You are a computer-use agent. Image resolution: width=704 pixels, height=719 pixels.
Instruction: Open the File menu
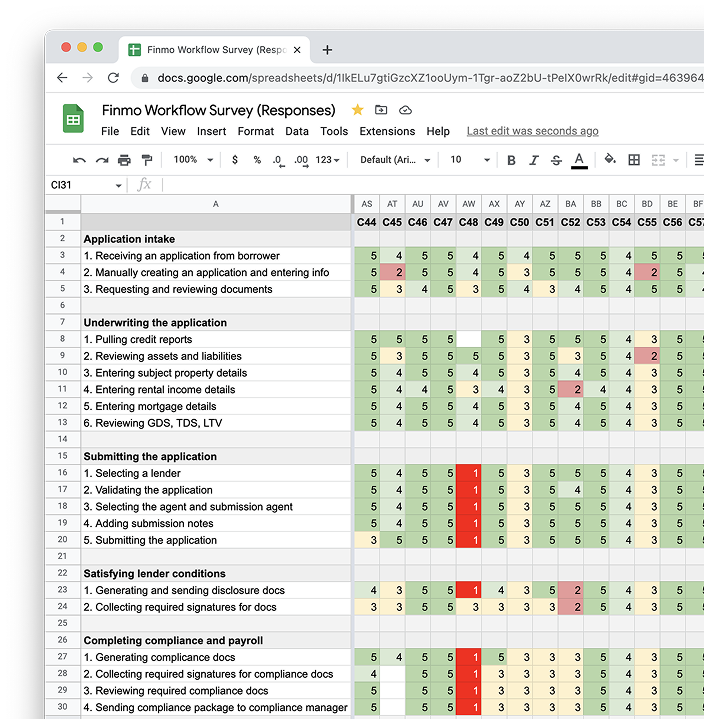coord(110,131)
